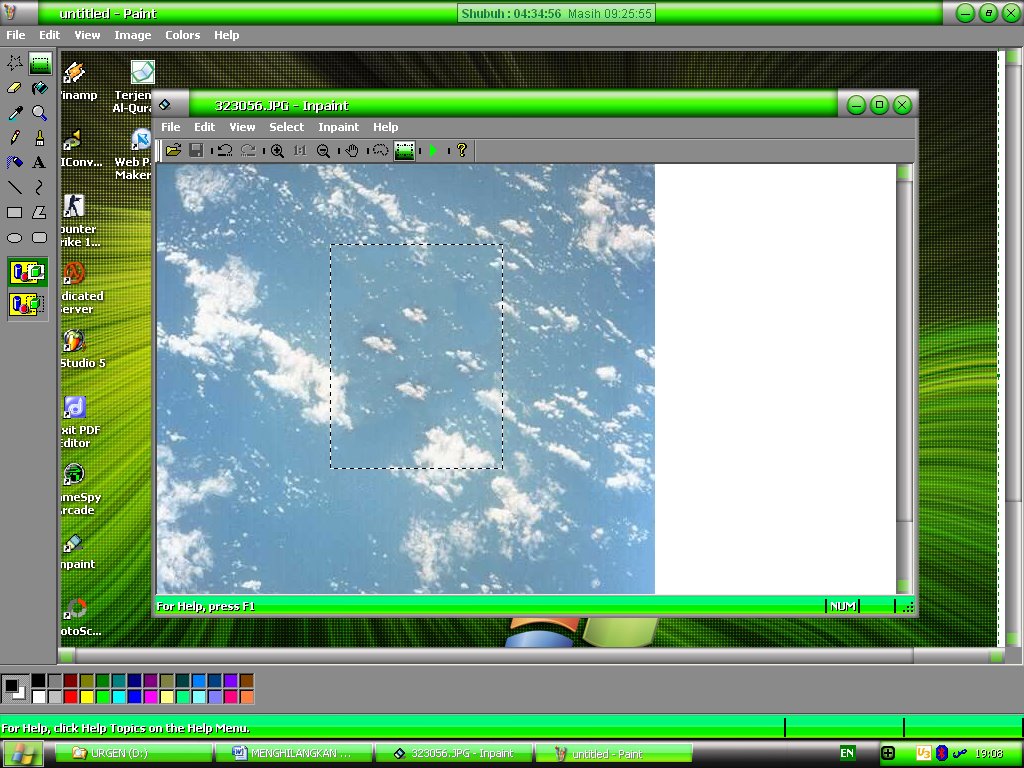1024x768 pixels.
Task: Pick the Pick Color eyedropper tool
Action: (x=14, y=113)
